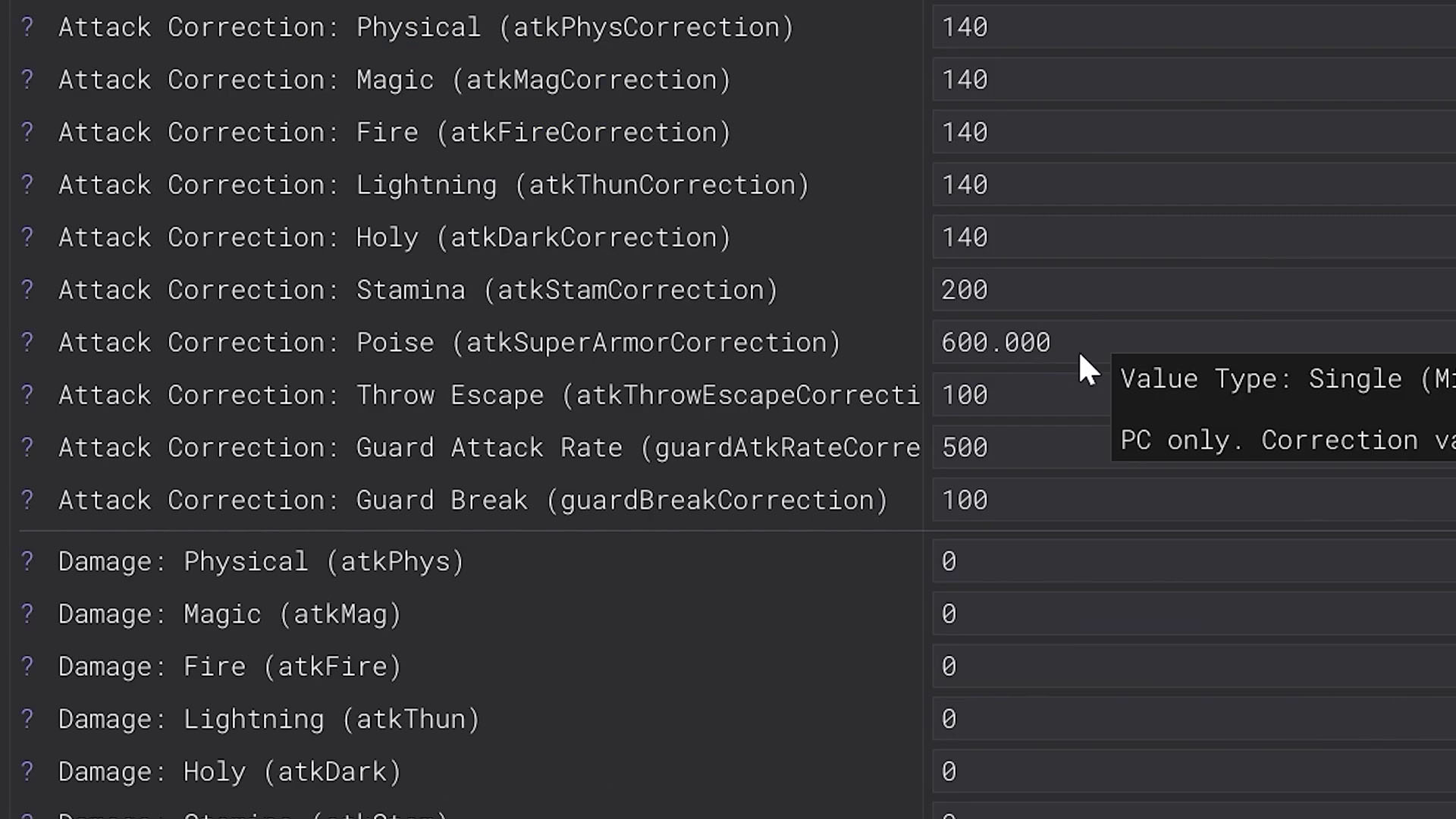Click the atkStamCorrection field showing 200
Viewport: 1456px width, 819px height.
coord(1191,290)
